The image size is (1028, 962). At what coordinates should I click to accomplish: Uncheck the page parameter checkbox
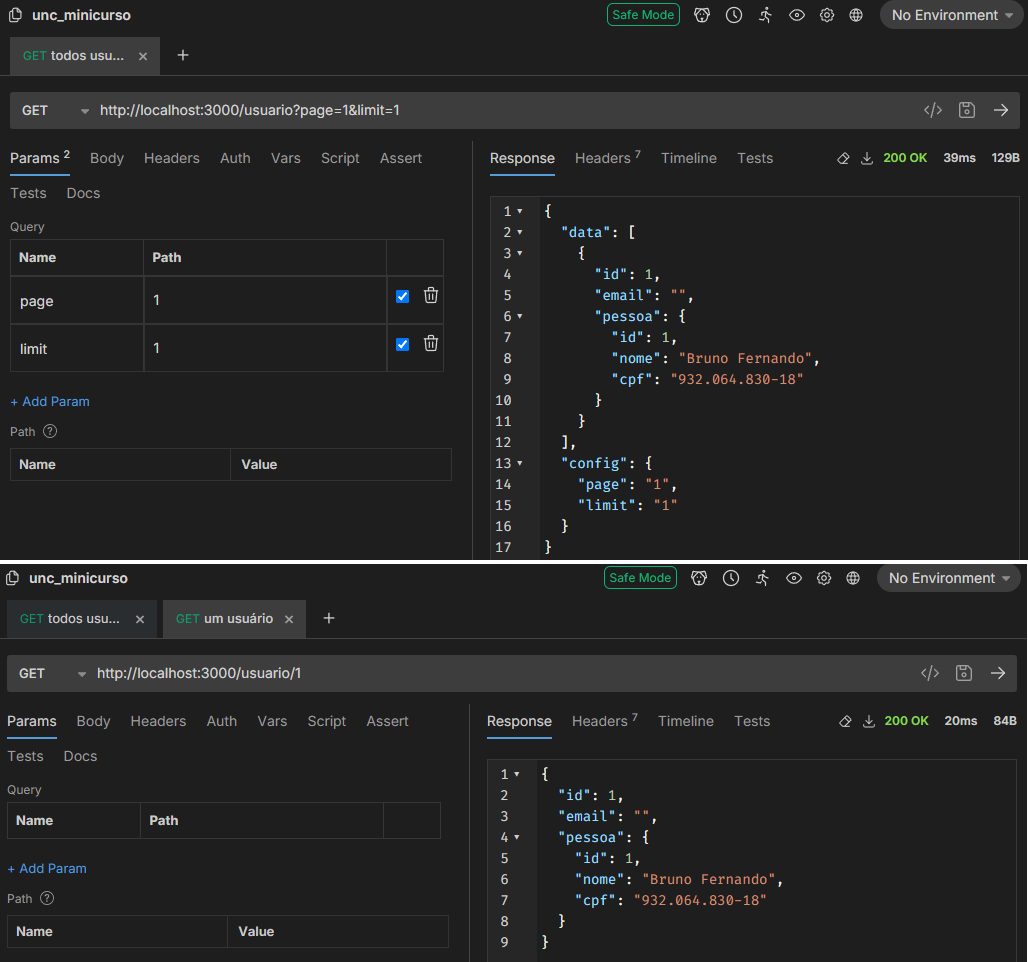click(x=402, y=296)
